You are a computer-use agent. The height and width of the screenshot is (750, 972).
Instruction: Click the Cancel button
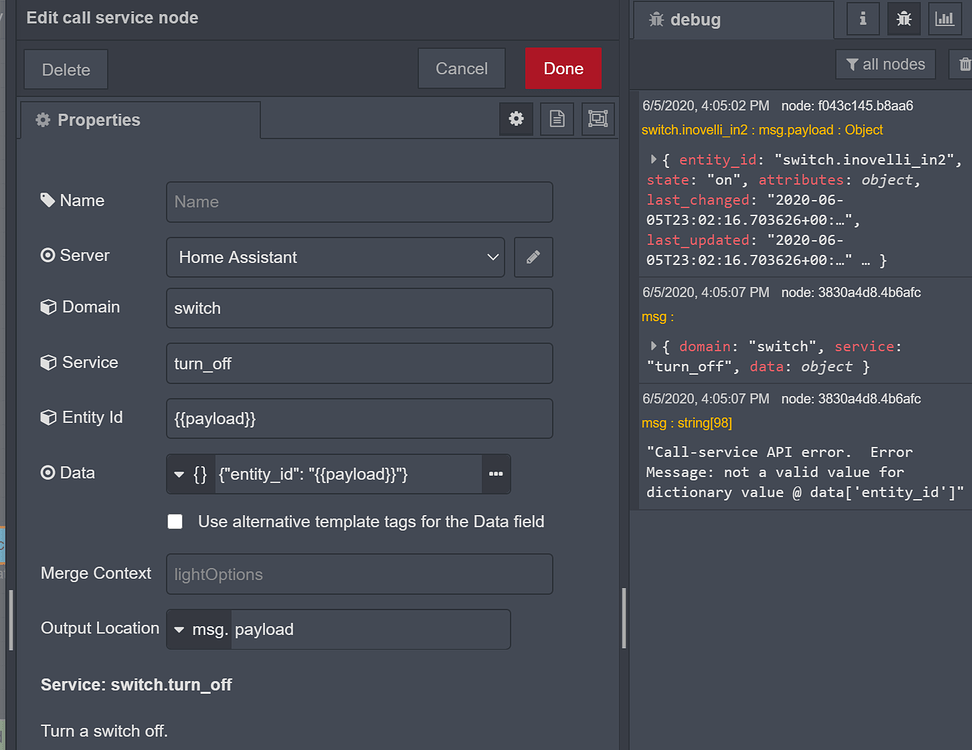tap(461, 69)
